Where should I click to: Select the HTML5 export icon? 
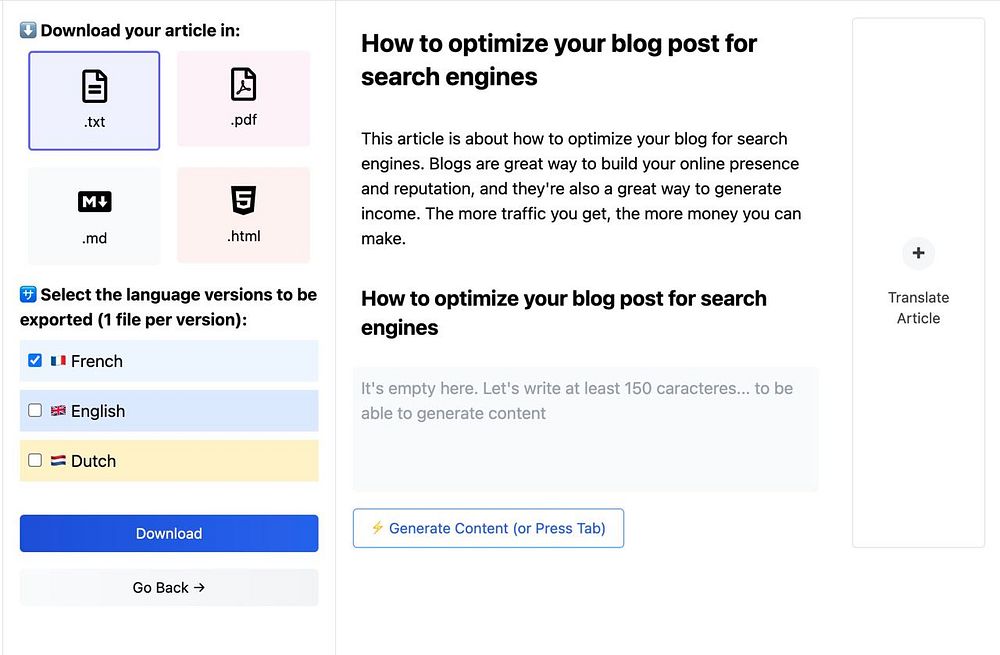[x=243, y=201]
